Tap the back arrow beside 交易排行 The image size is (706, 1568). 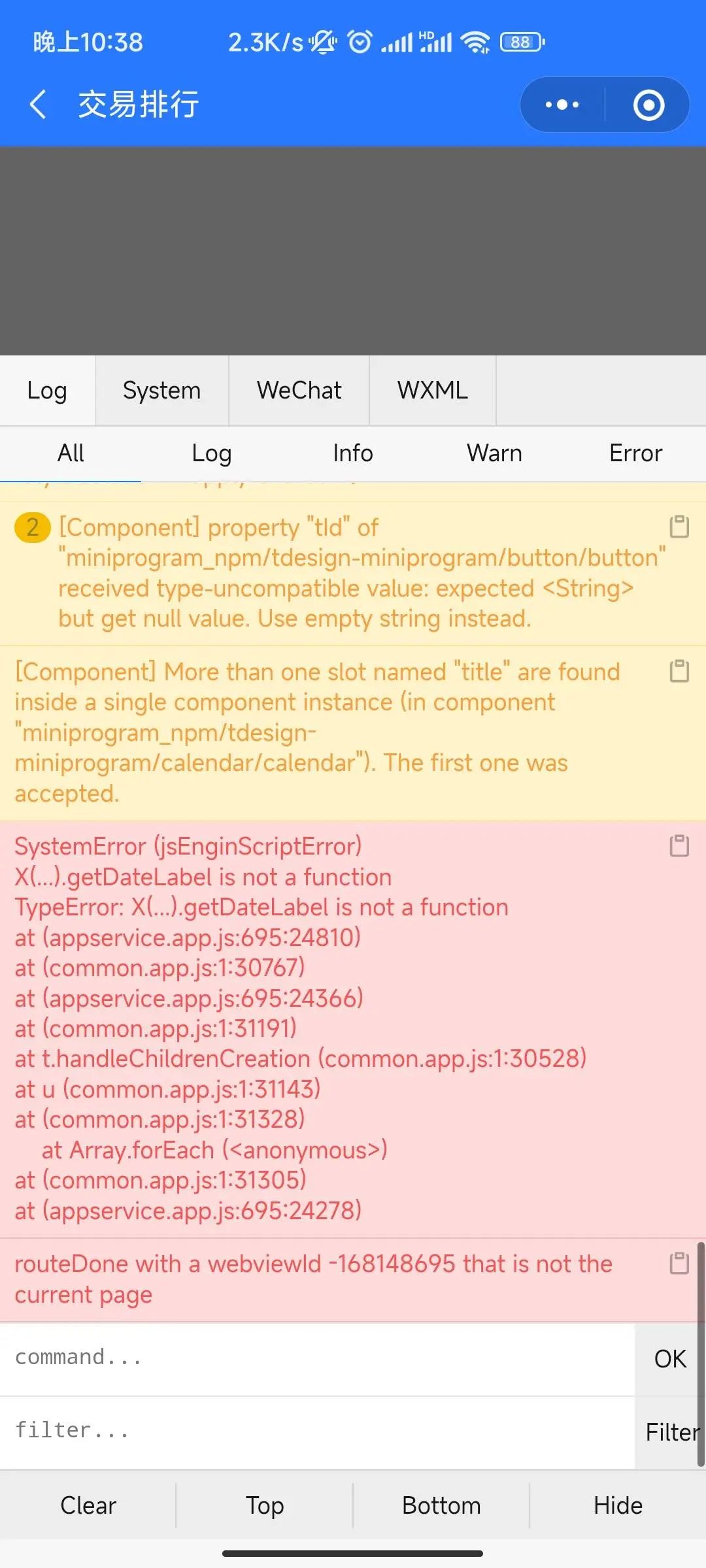38,105
